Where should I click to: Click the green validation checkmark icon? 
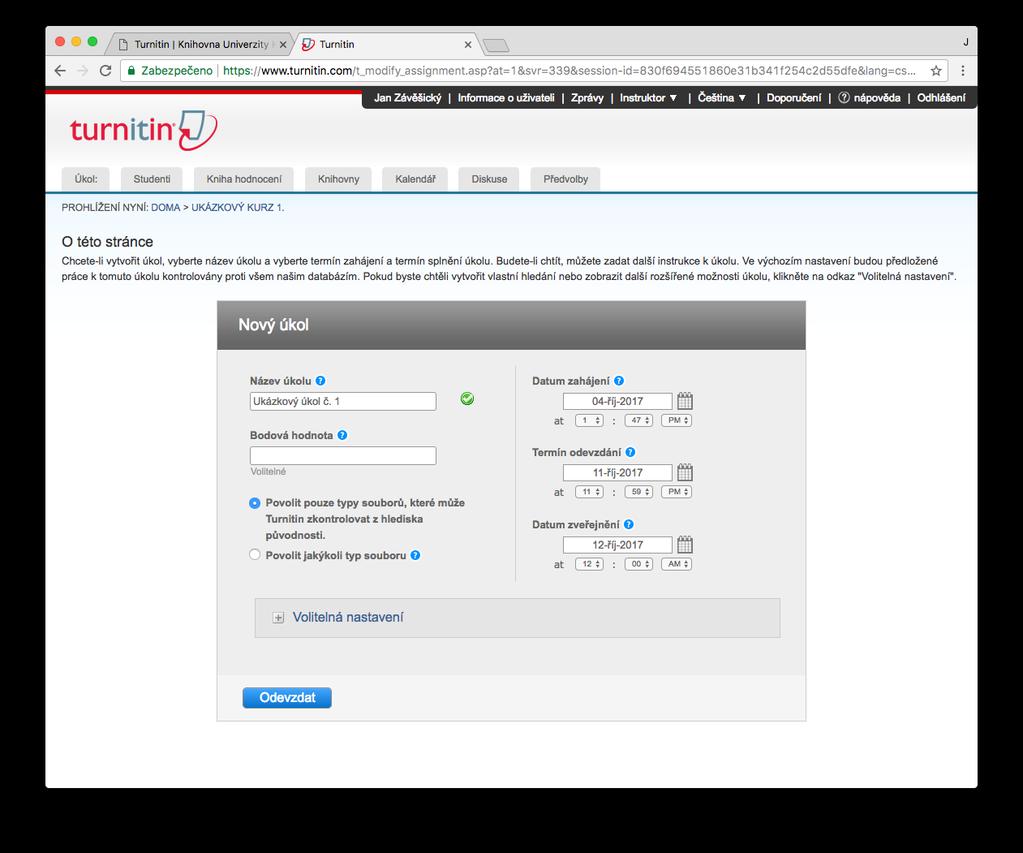(x=467, y=399)
